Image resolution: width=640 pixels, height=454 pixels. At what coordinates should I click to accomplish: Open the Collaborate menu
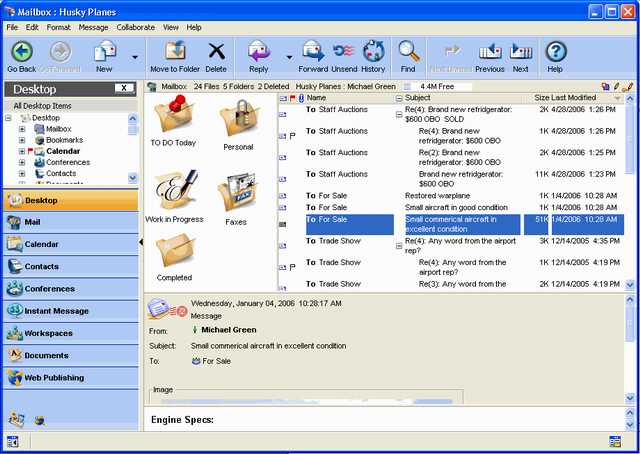135,27
